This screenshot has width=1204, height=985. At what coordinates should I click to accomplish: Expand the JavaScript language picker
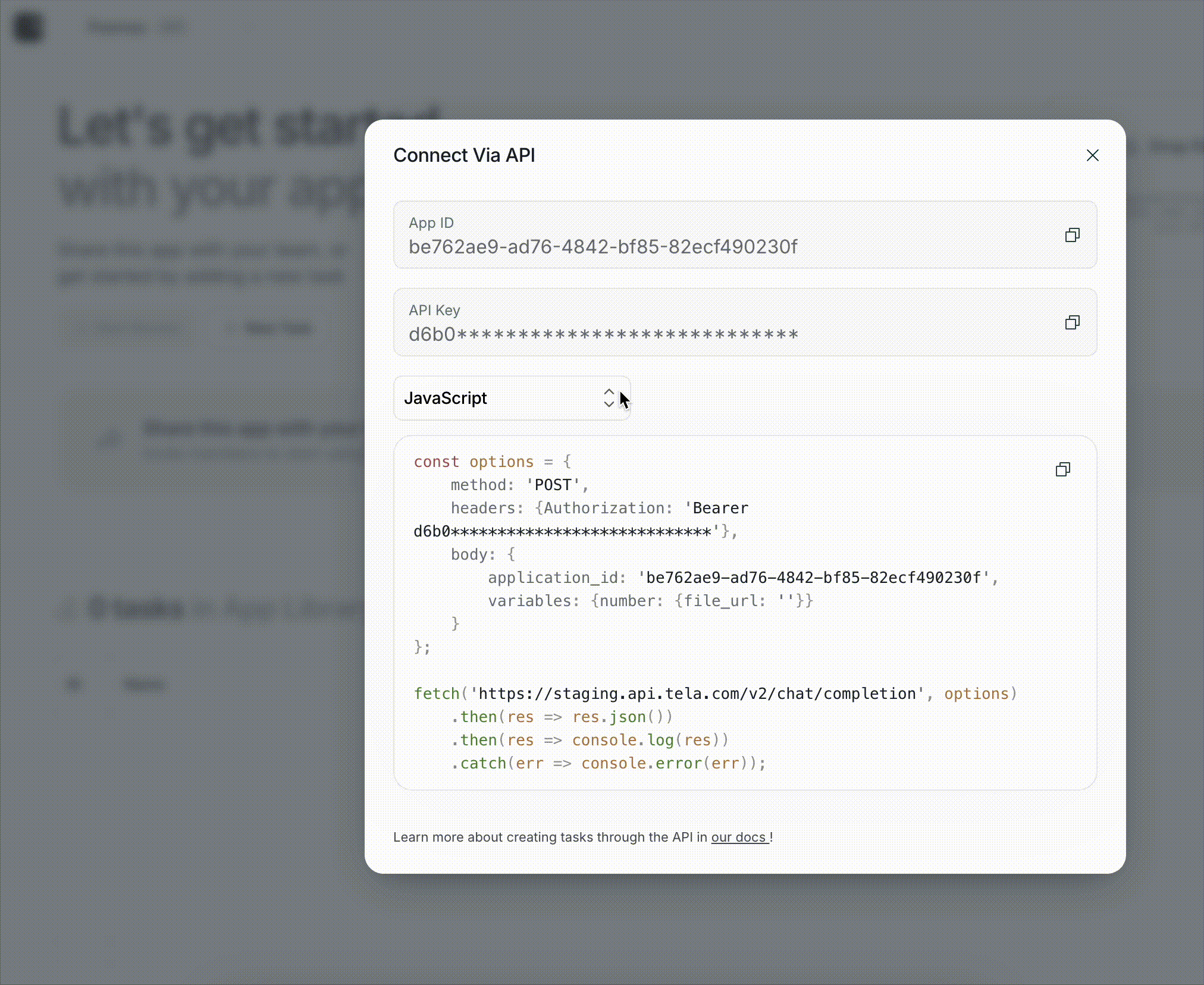coord(512,399)
